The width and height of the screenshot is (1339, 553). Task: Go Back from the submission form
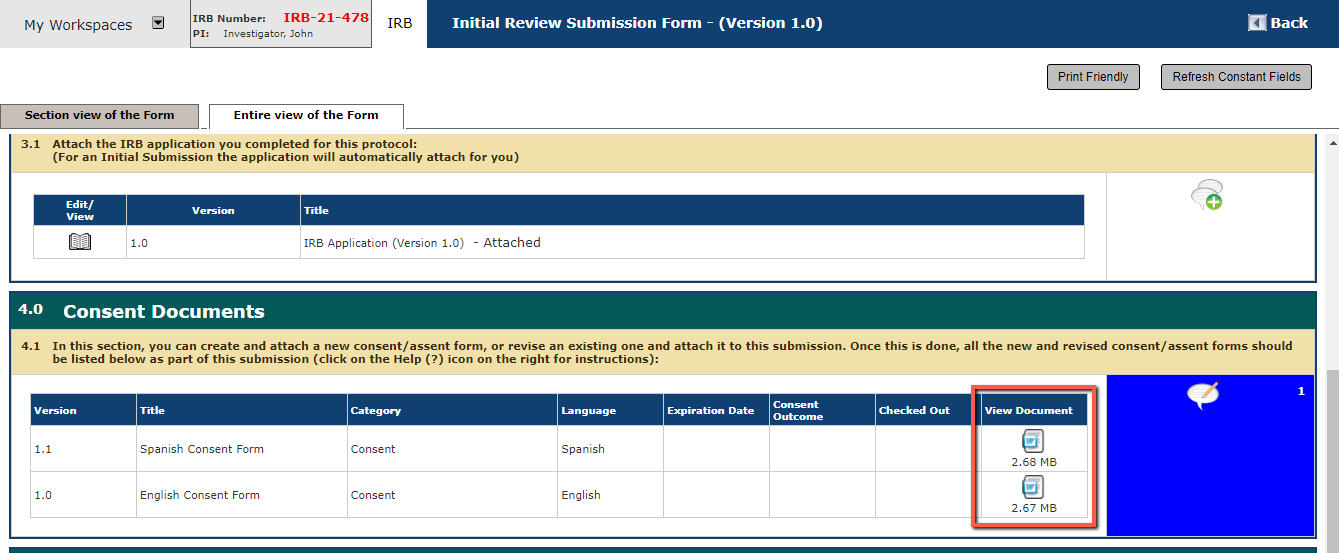[x=1278, y=23]
